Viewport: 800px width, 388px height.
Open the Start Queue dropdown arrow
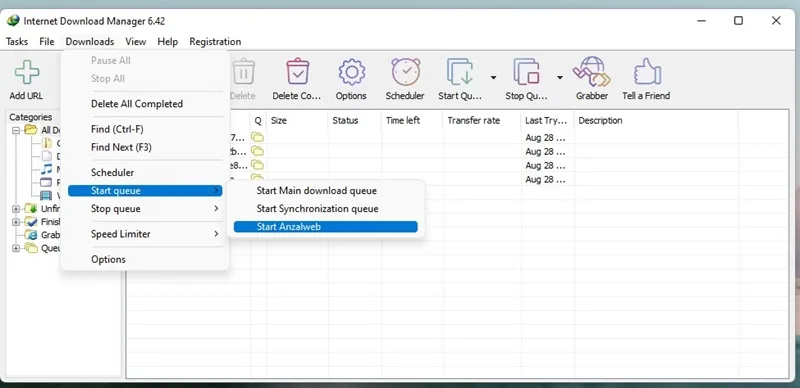(493, 78)
